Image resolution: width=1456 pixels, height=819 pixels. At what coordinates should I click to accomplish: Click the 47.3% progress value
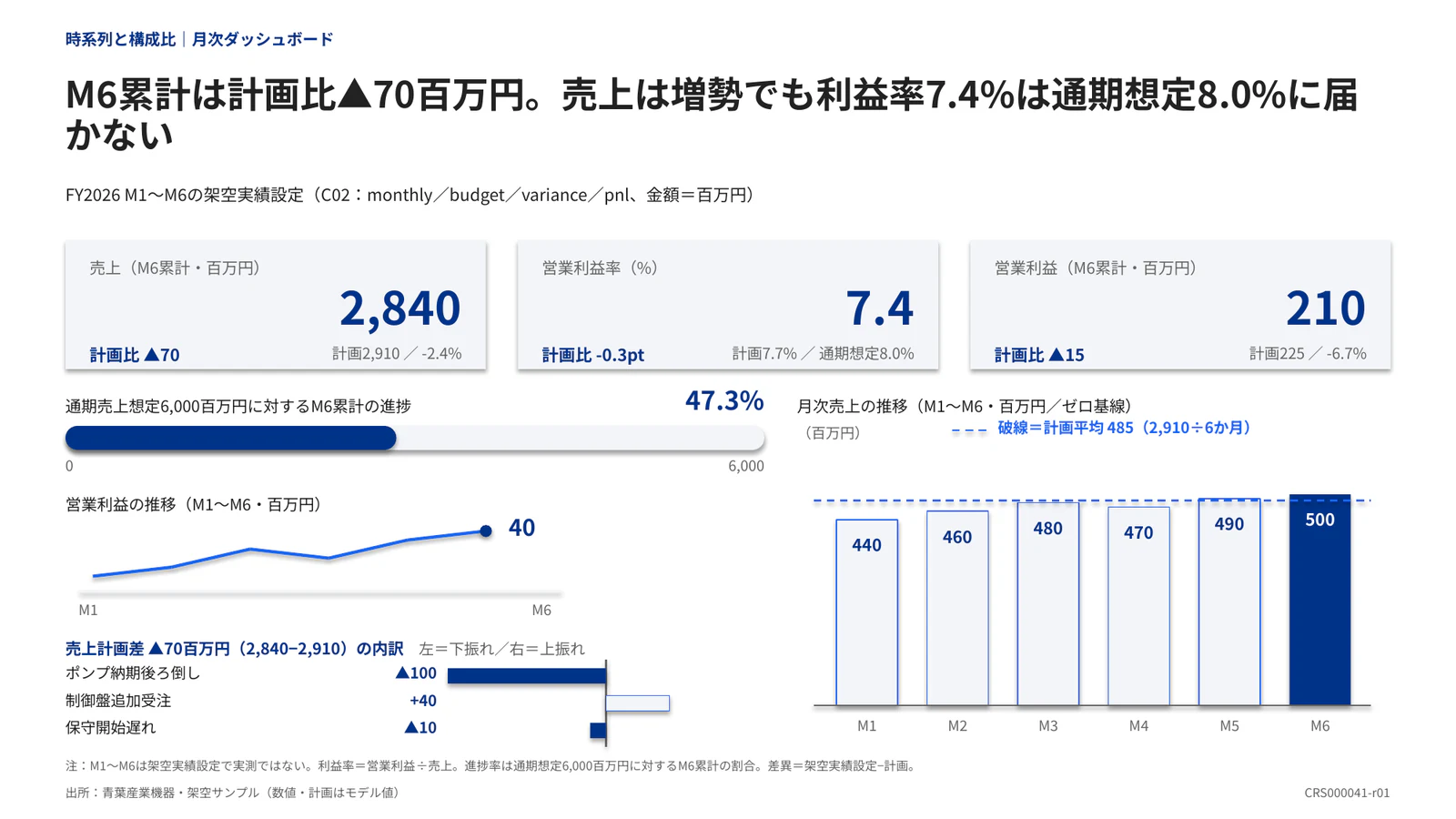pyautogui.click(x=724, y=400)
